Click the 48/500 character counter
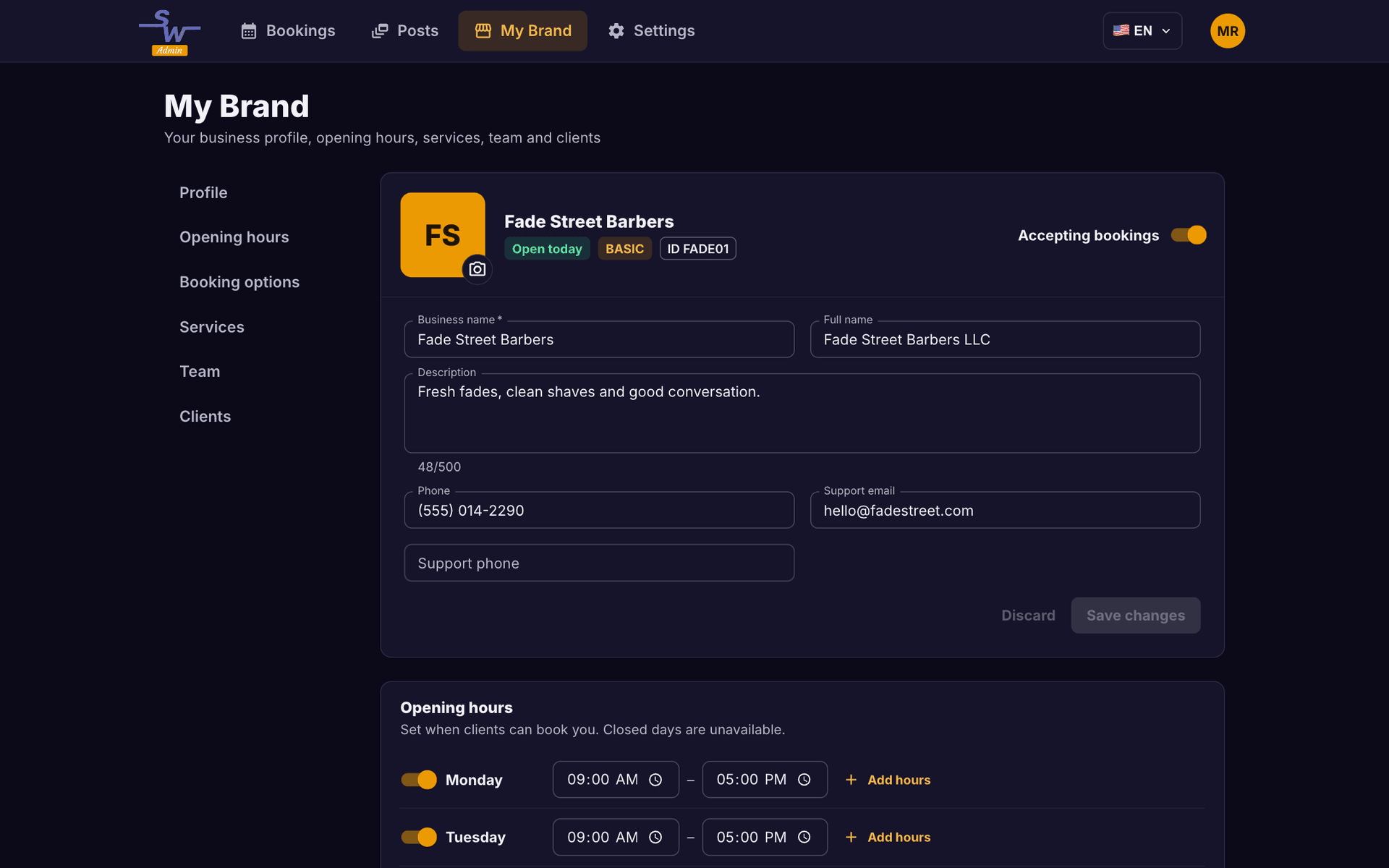The image size is (1389, 868). [x=439, y=467]
